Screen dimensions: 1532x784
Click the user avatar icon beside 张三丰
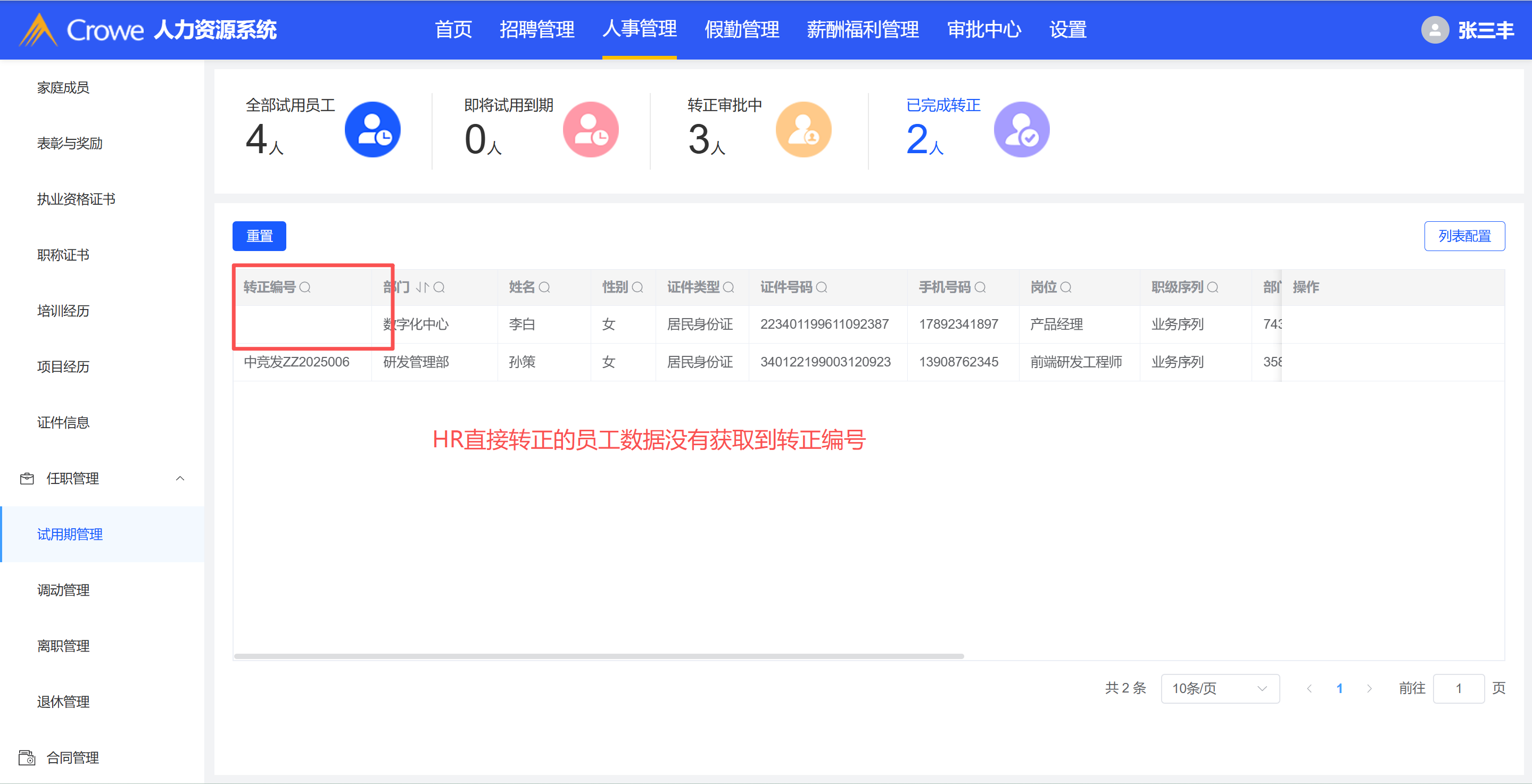click(x=1435, y=30)
